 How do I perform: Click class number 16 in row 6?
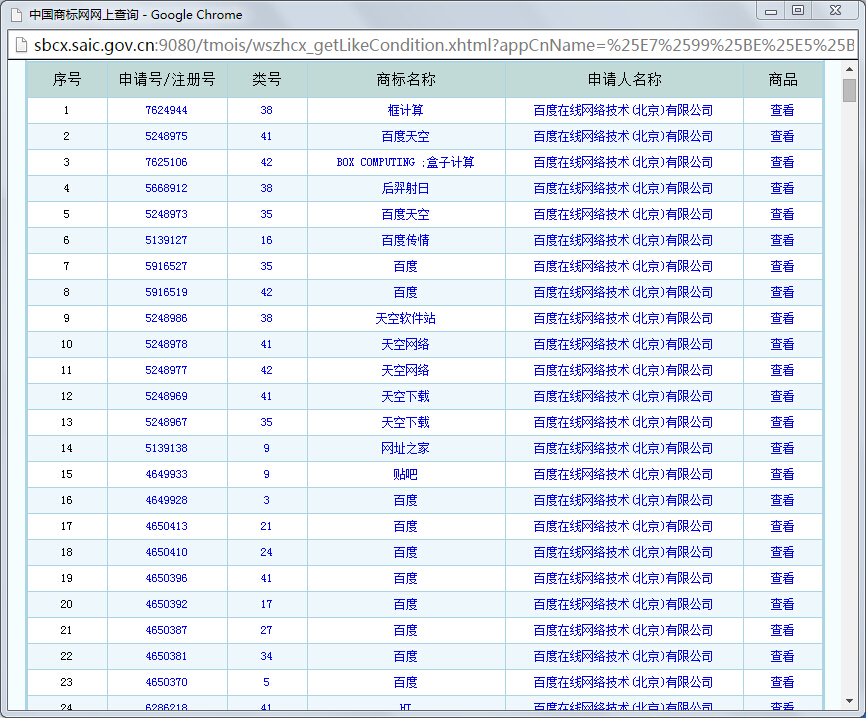266,240
